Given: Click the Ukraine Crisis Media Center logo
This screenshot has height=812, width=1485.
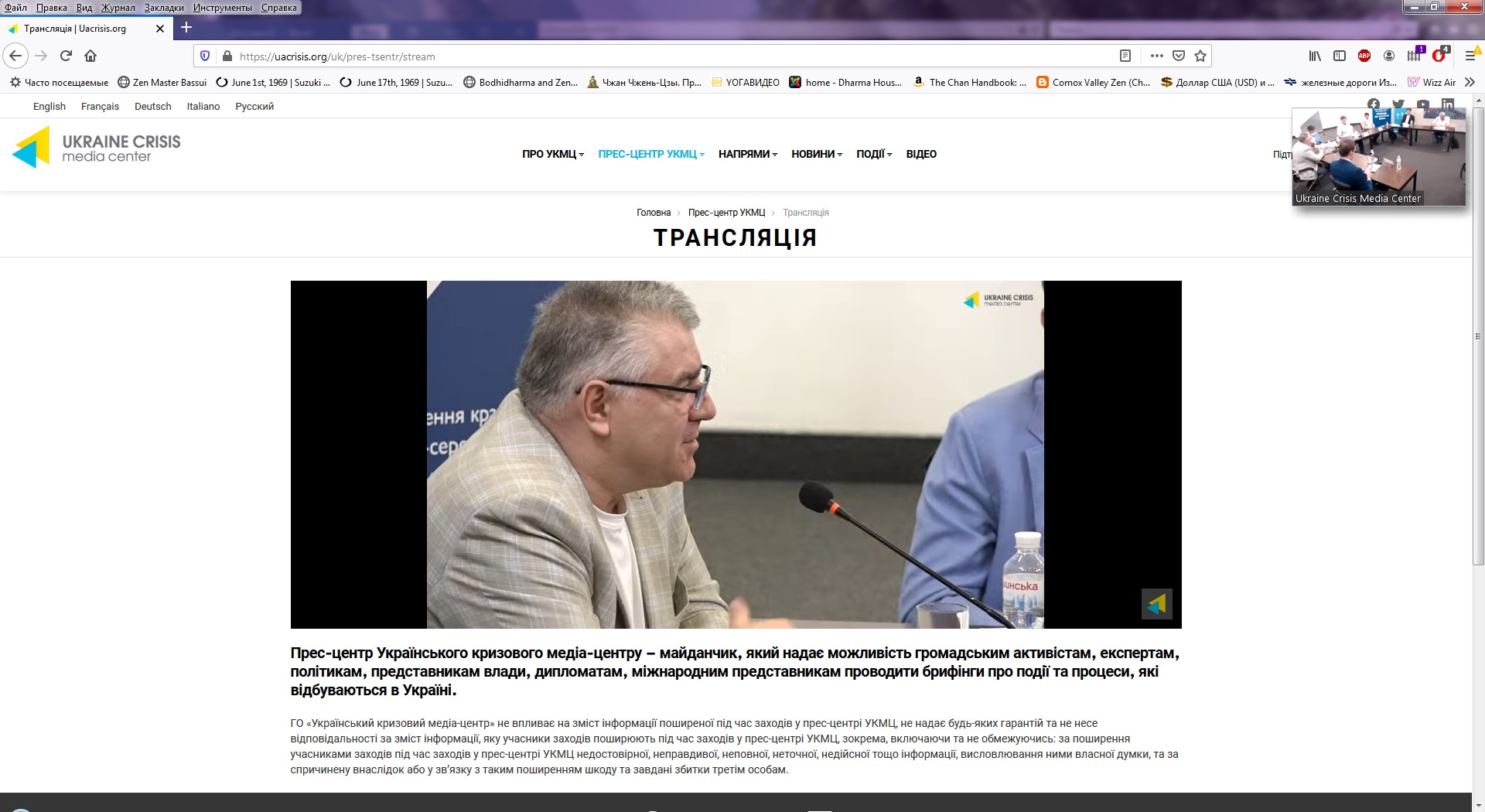Looking at the screenshot, I should click(97, 147).
